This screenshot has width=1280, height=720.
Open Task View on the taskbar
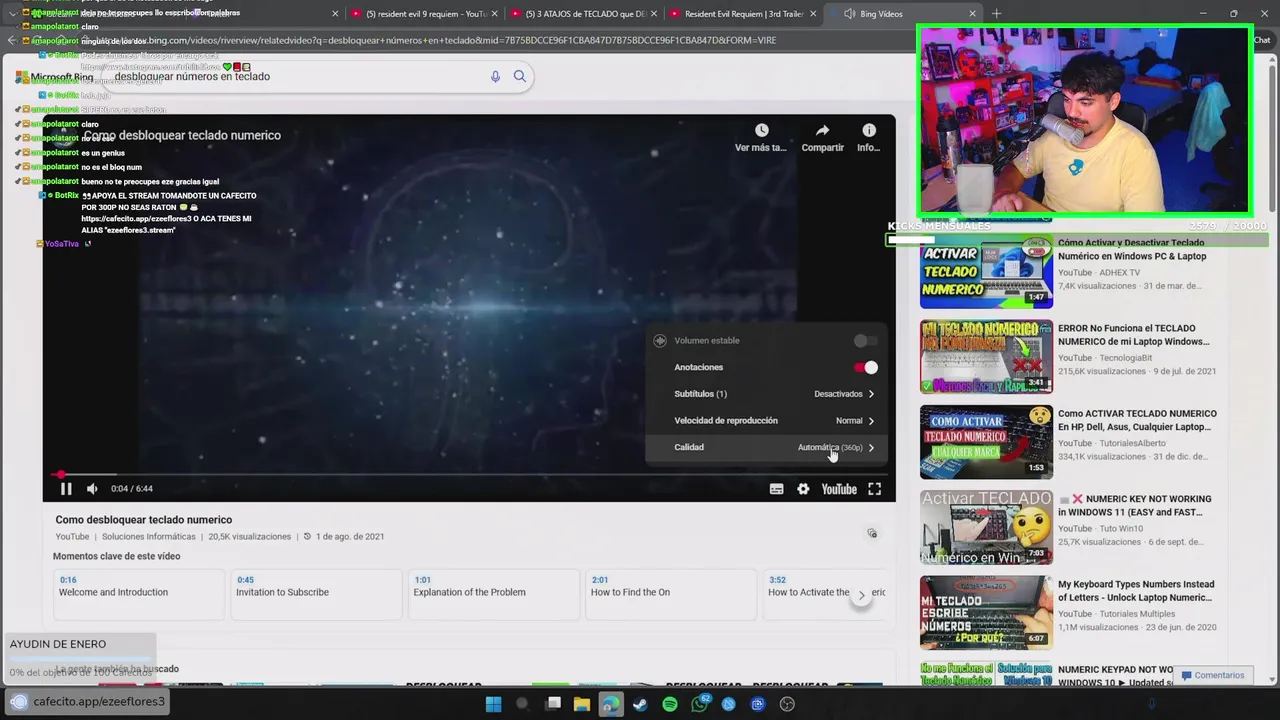(x=552, y=704)
